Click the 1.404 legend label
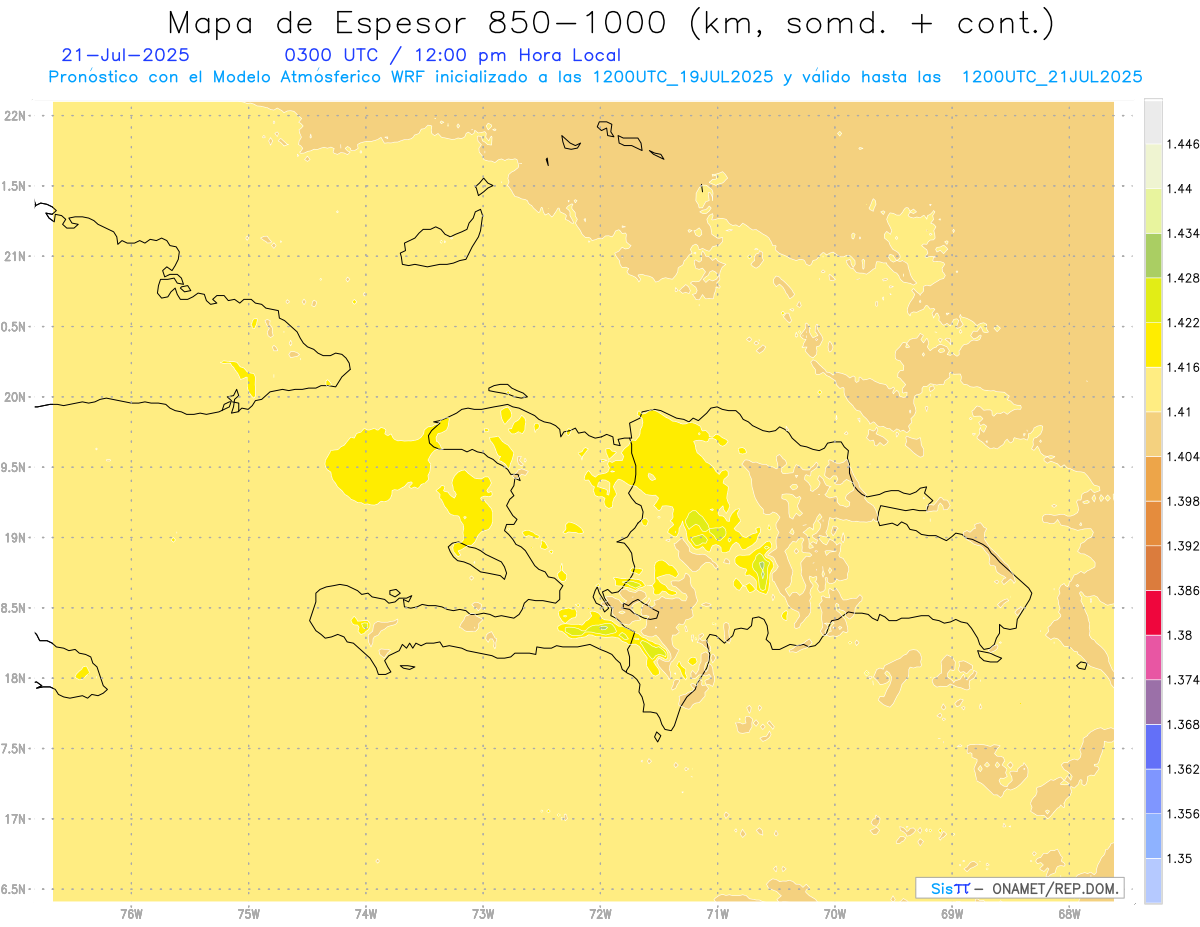 [1185, 456]
